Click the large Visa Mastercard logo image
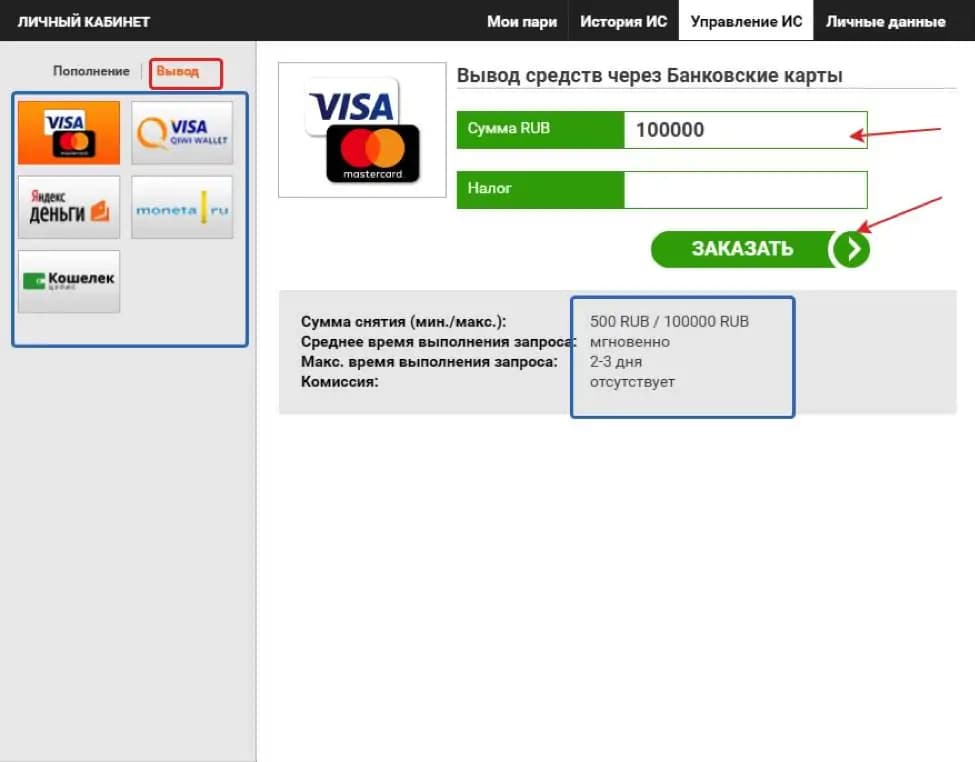975x762 pixels. point(363,129)
